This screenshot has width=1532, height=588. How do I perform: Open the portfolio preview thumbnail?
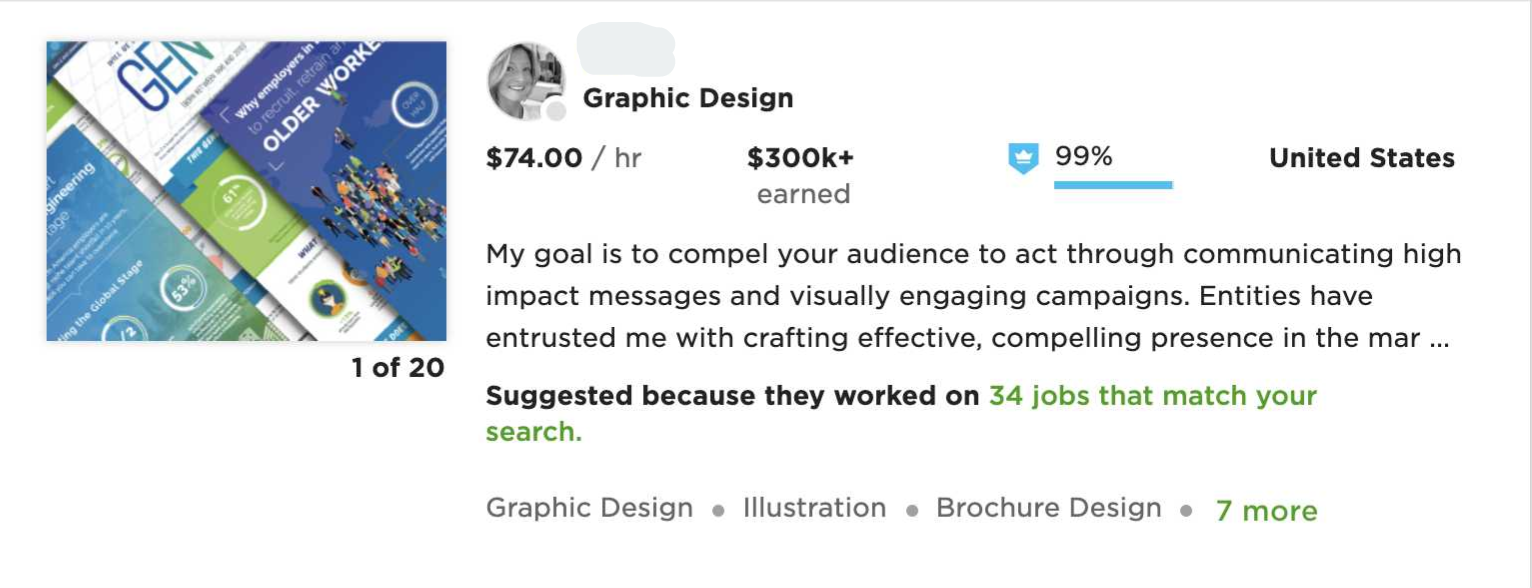[x=246, y=191]
